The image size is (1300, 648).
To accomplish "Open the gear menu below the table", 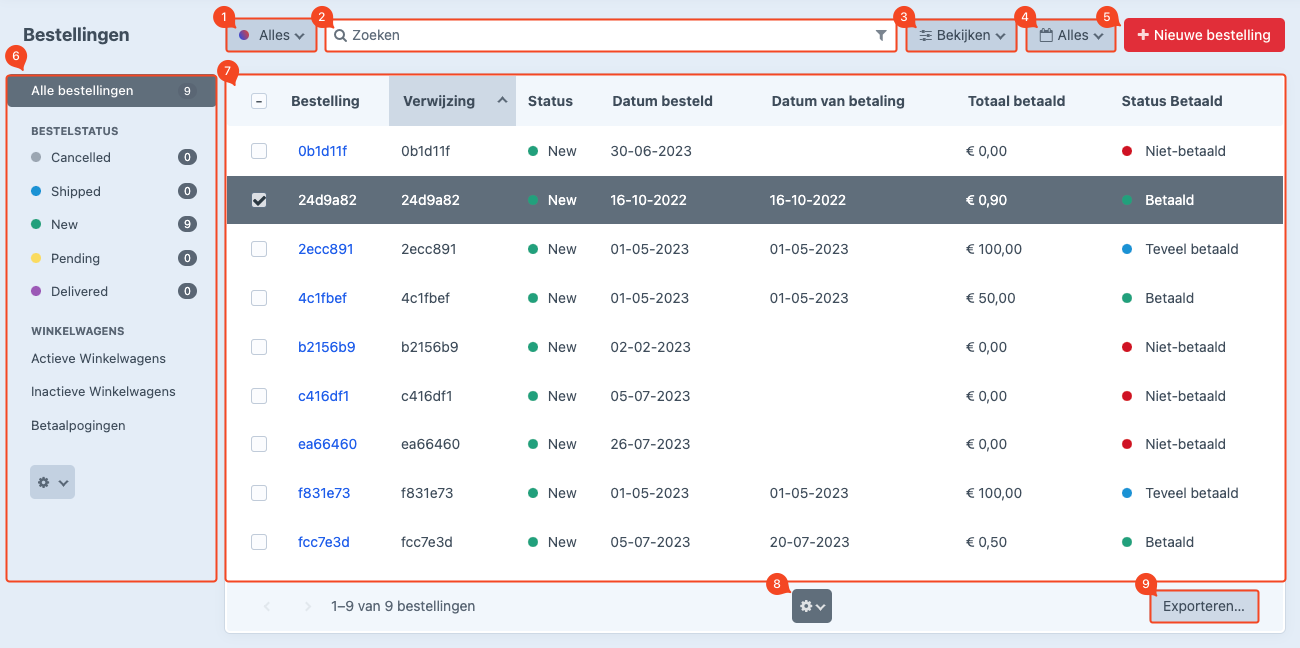I will pyautogui.click(x=811, y=606).
